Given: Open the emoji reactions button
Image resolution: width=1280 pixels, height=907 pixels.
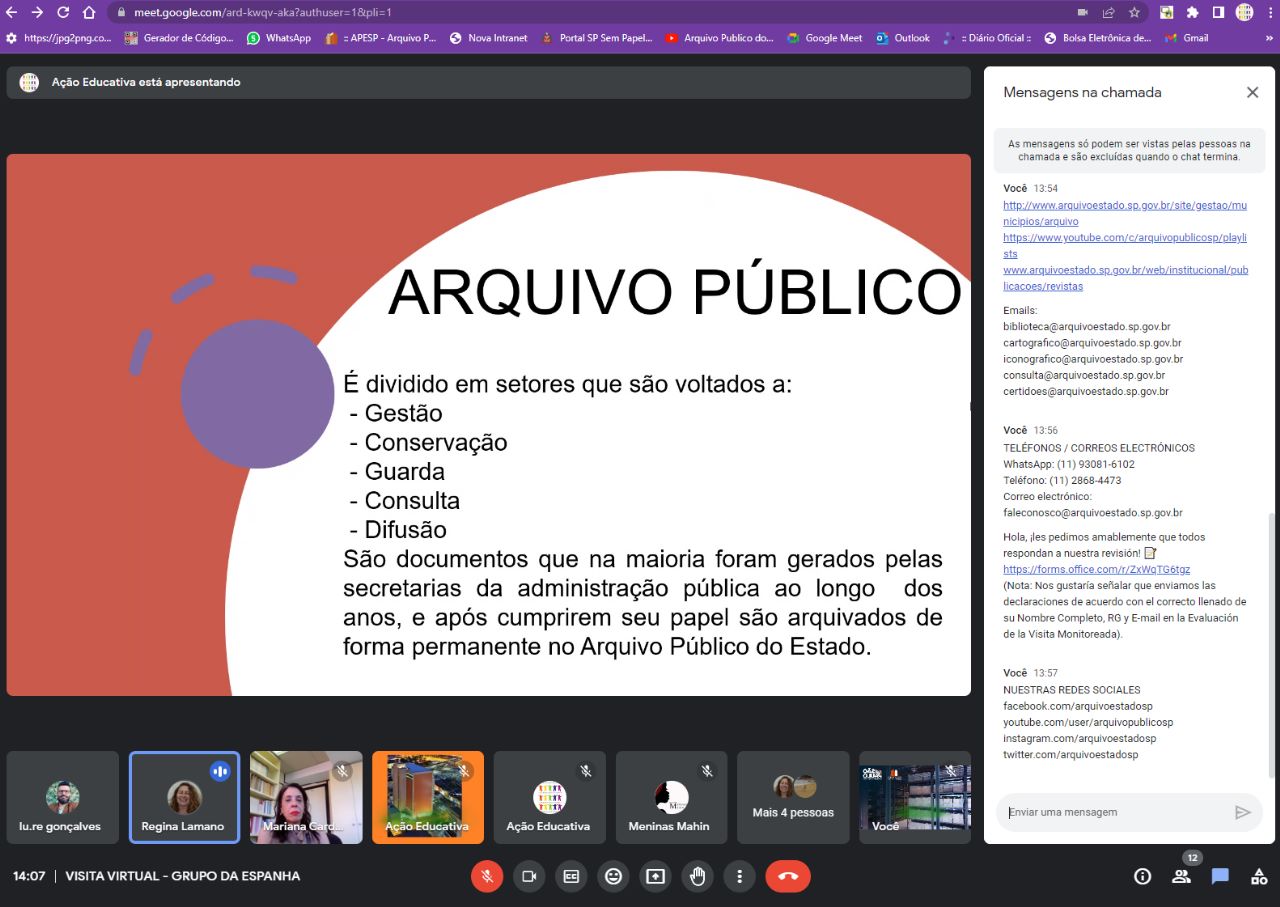Looking at the screenshot, I should [x=613, y=876].
